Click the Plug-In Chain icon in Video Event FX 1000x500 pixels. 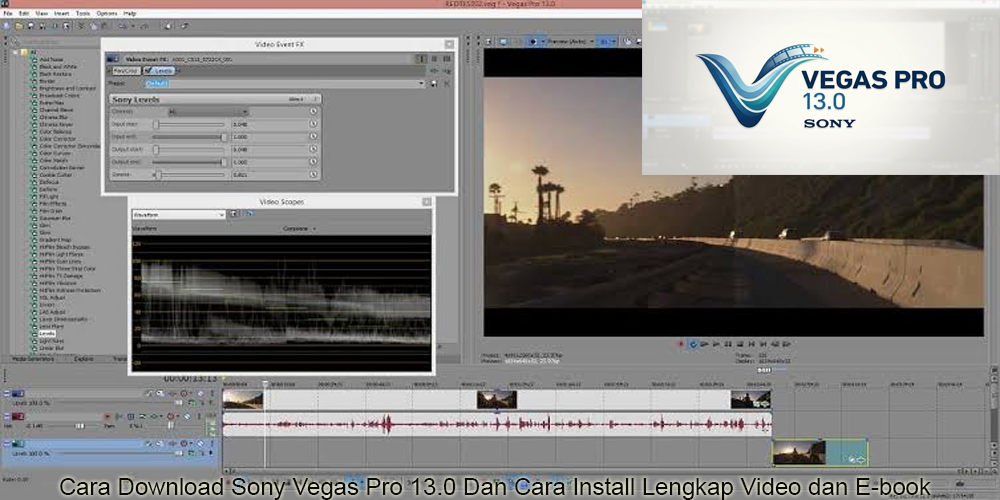pyautogui.click(x=436, y=71)
